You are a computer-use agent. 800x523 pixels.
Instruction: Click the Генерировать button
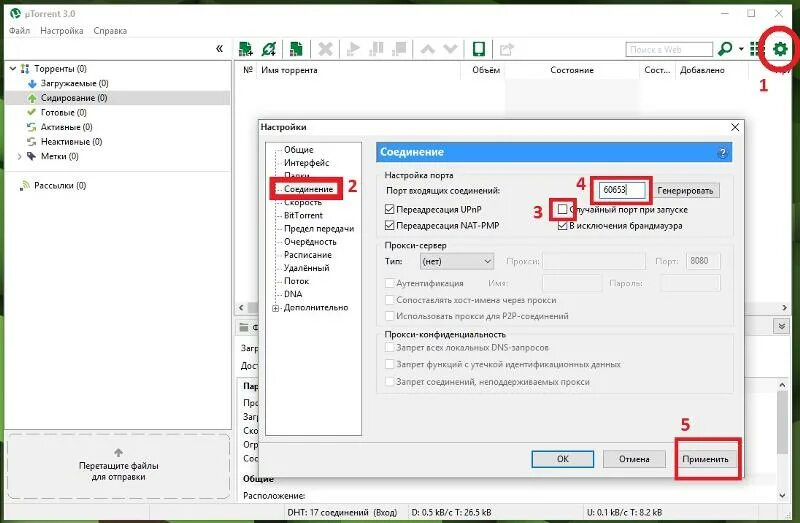[685, 191]
